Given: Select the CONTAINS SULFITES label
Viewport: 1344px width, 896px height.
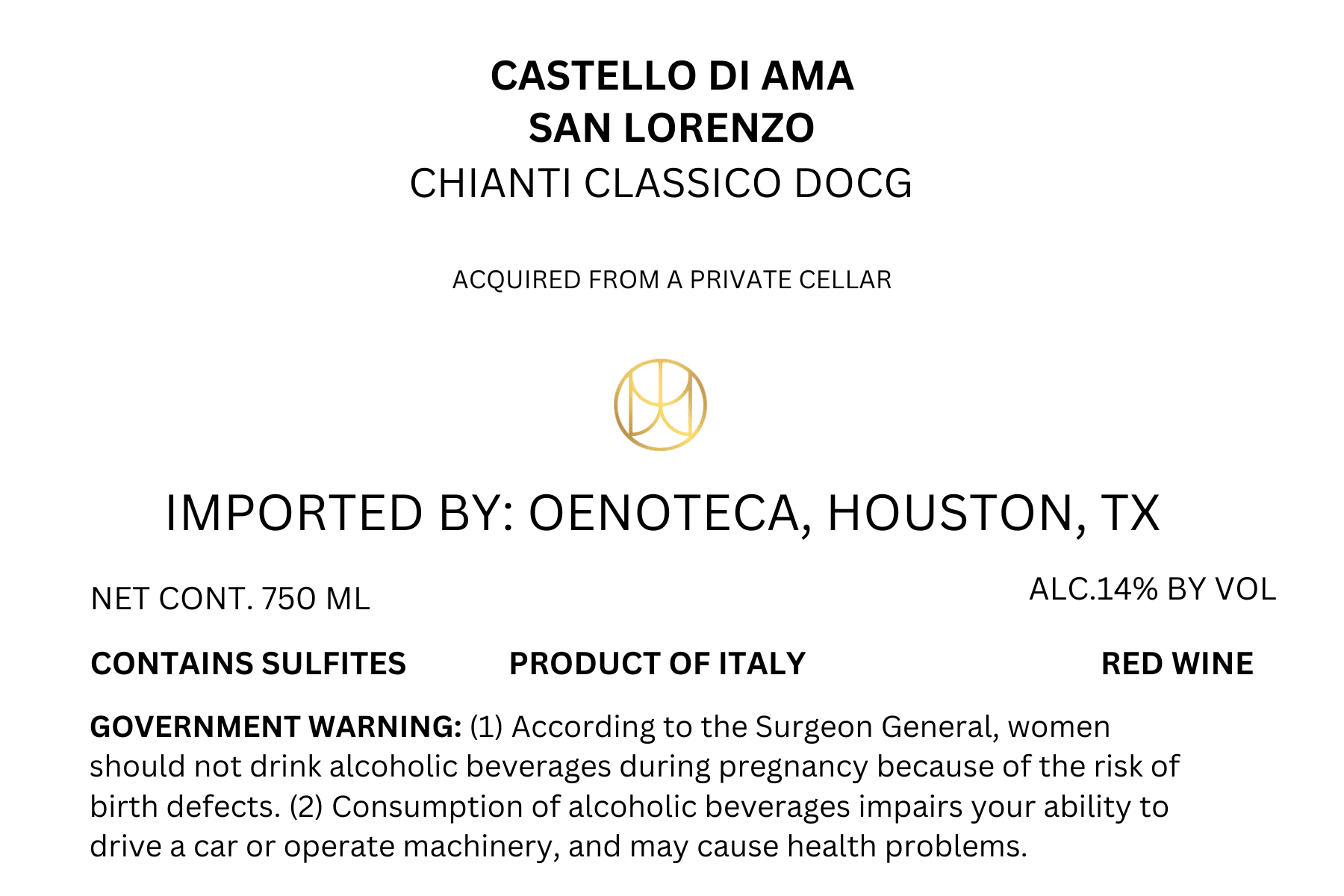Looking at the screenshot, I should click(248, 664).
